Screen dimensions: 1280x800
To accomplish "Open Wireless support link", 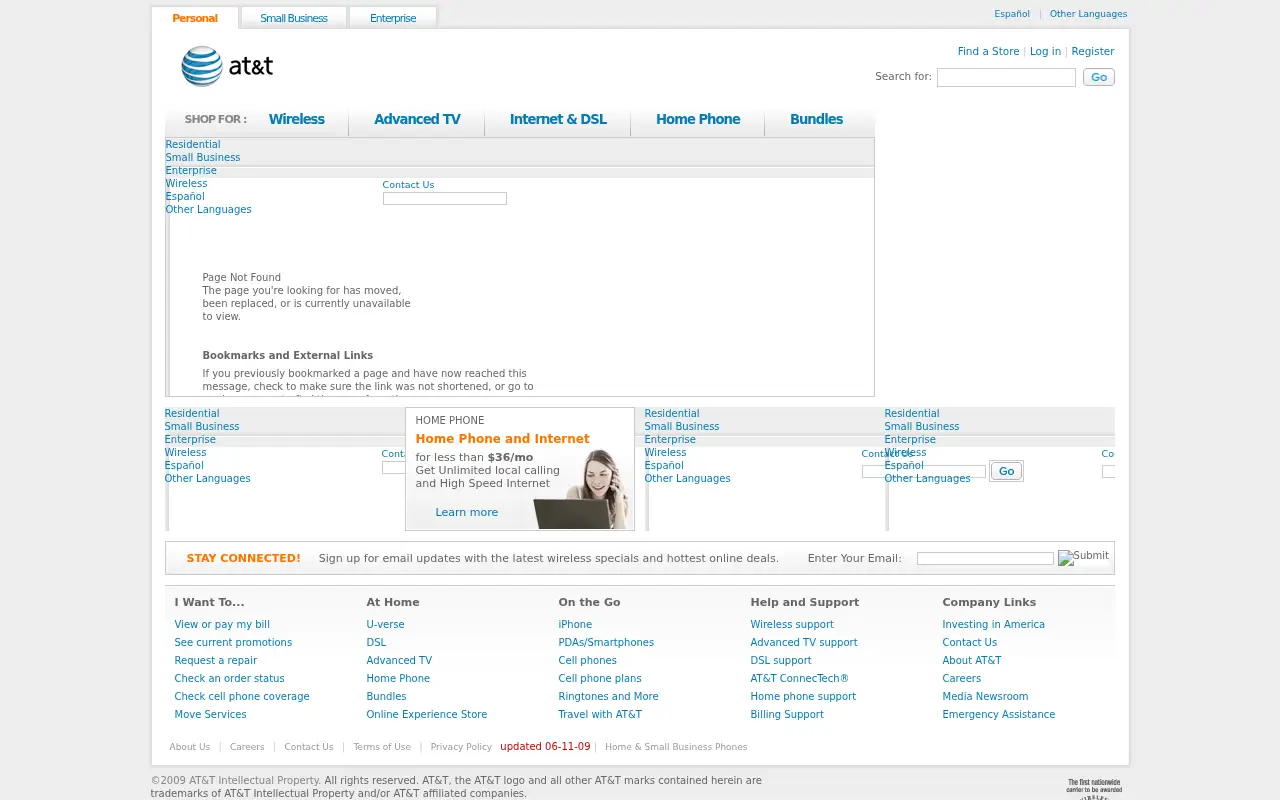I will 792,624.
